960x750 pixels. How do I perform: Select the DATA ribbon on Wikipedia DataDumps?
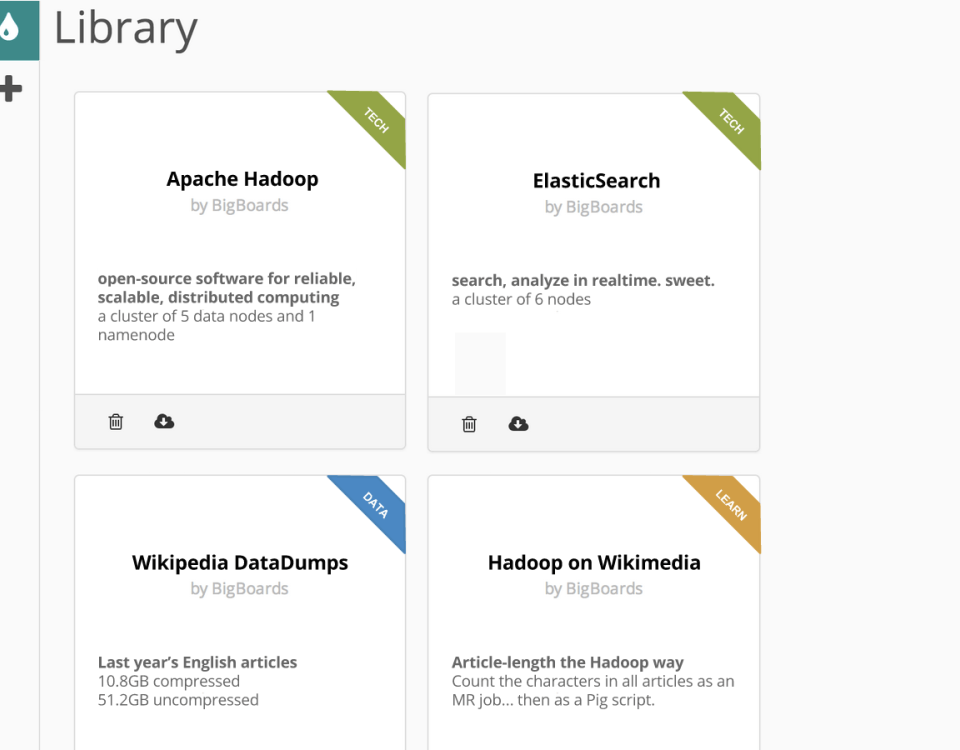coord(373,506)
